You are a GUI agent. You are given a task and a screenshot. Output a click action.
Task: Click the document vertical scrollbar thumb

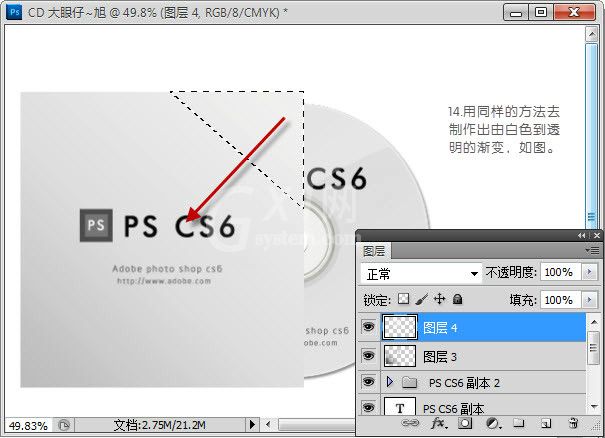591,135
